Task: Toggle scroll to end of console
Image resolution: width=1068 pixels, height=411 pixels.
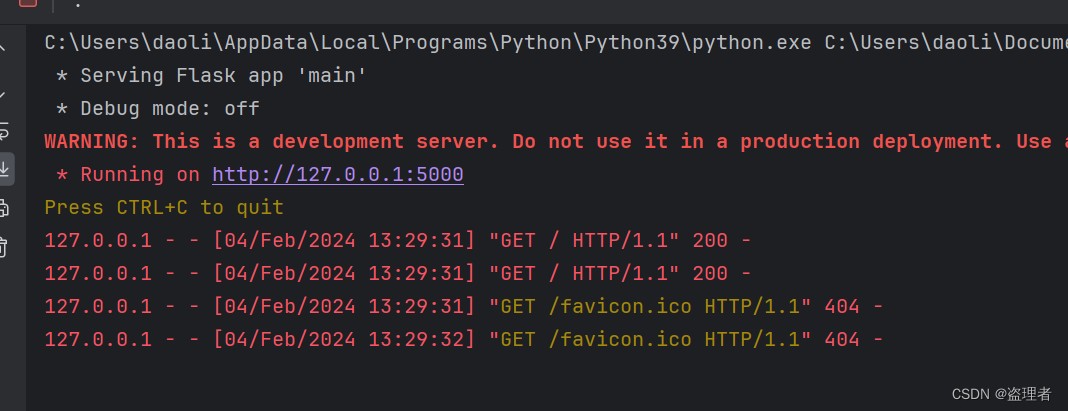Action: [4, 168]
